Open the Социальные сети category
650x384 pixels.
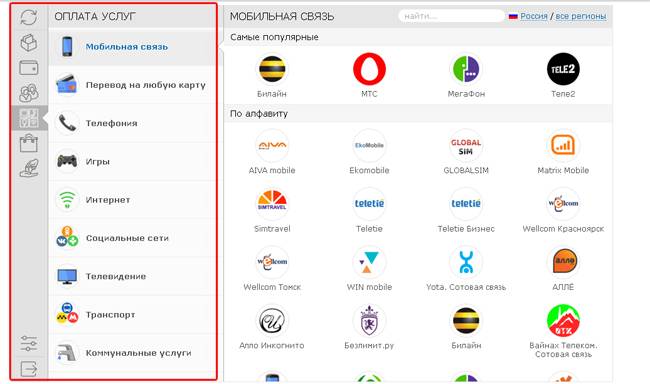tap(132, 238)
